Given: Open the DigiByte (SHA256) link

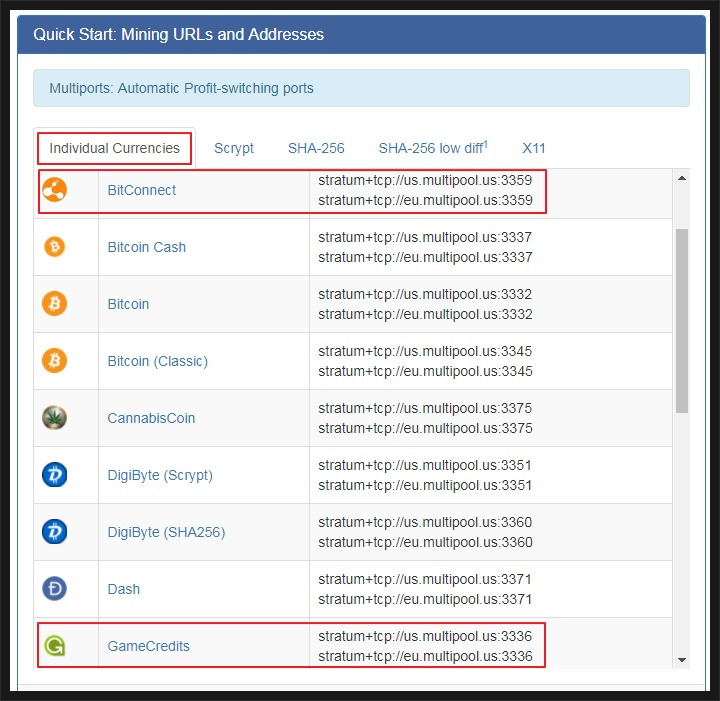Looking at the screenshot, I should click(x=166, y=532).
